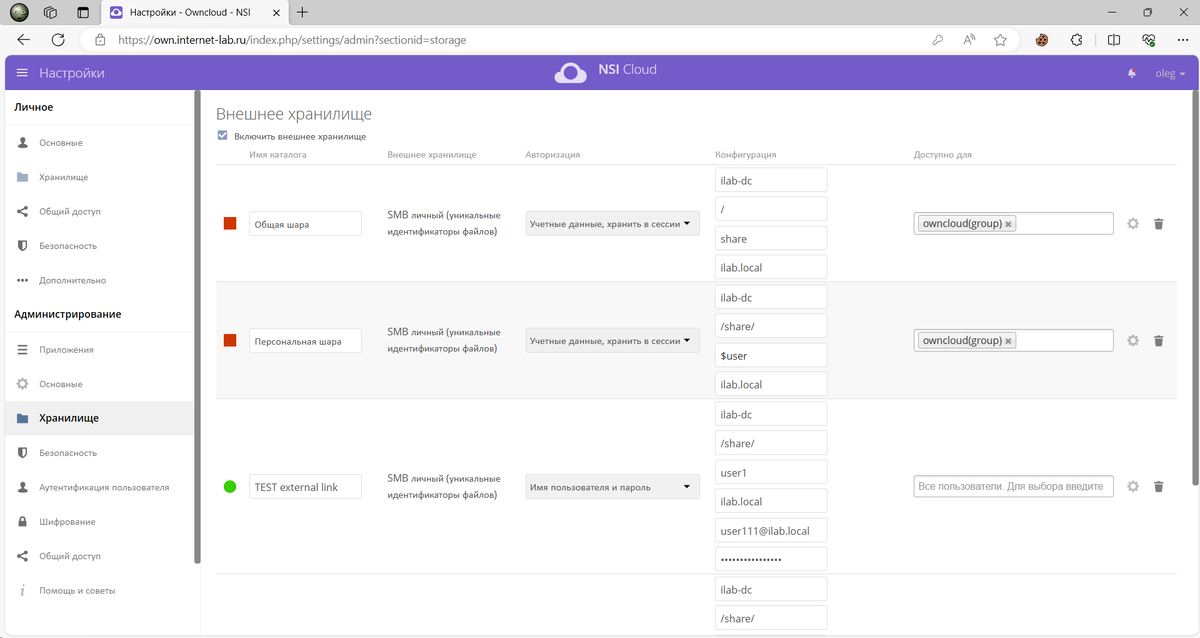Open authorization dropdown for Персональная шара
This screenshot has width=1200, height=638.
(612, 341)
